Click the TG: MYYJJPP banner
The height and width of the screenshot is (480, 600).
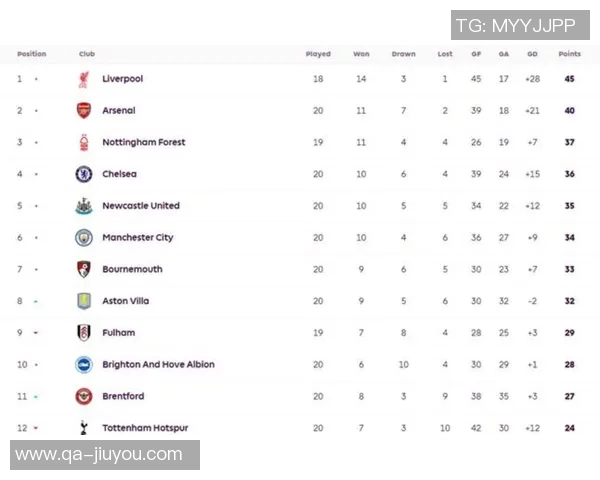coord(515,25)
